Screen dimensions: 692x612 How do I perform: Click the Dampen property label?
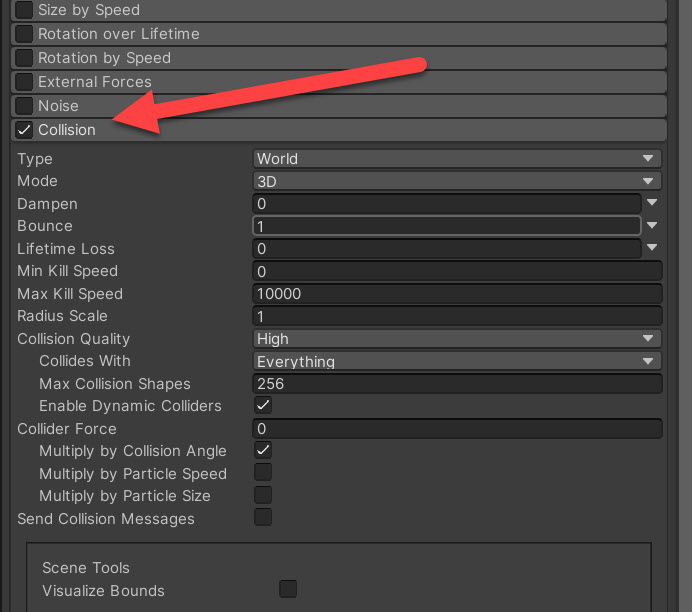click(x=48, y=204)
